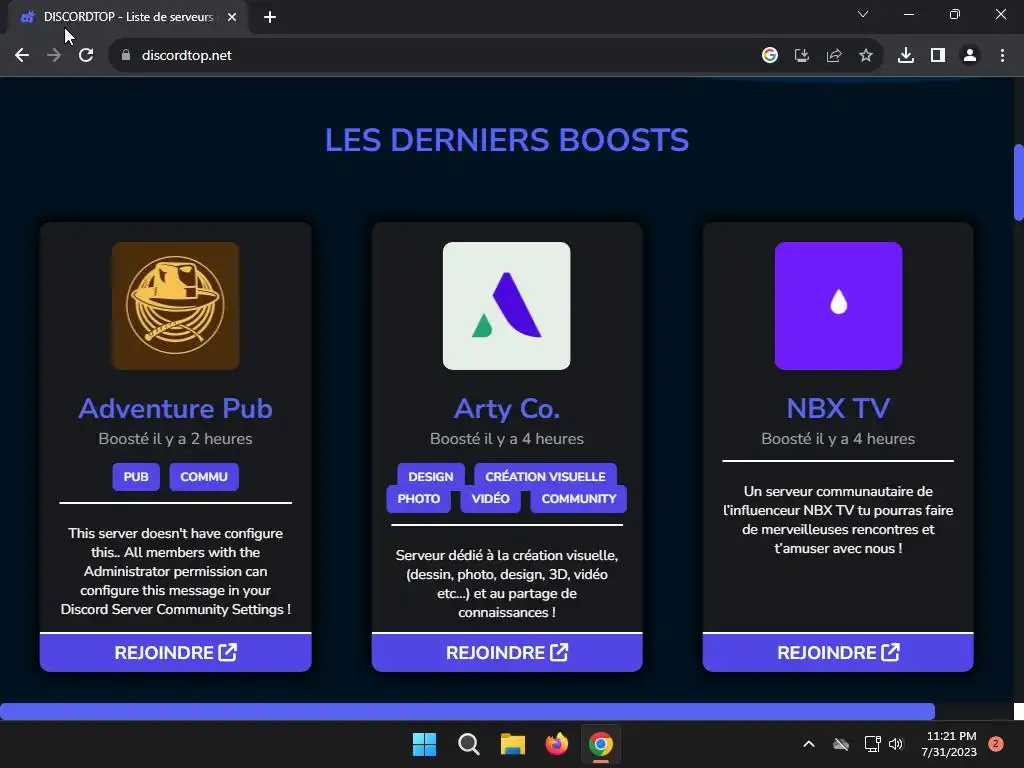Open network settings tray icon
This screenshot has width=1024, height=768.
pyautogui.click(x=872, y=744)
